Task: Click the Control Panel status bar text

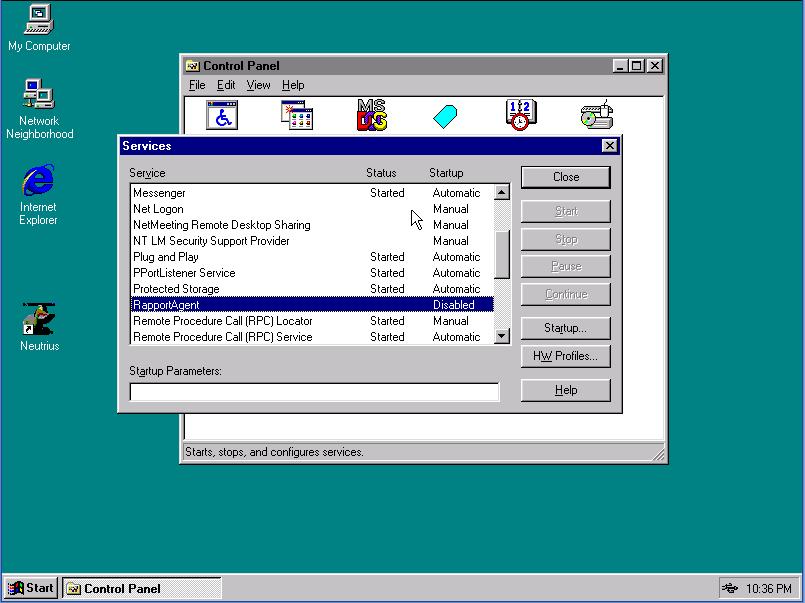Action: 274,452
